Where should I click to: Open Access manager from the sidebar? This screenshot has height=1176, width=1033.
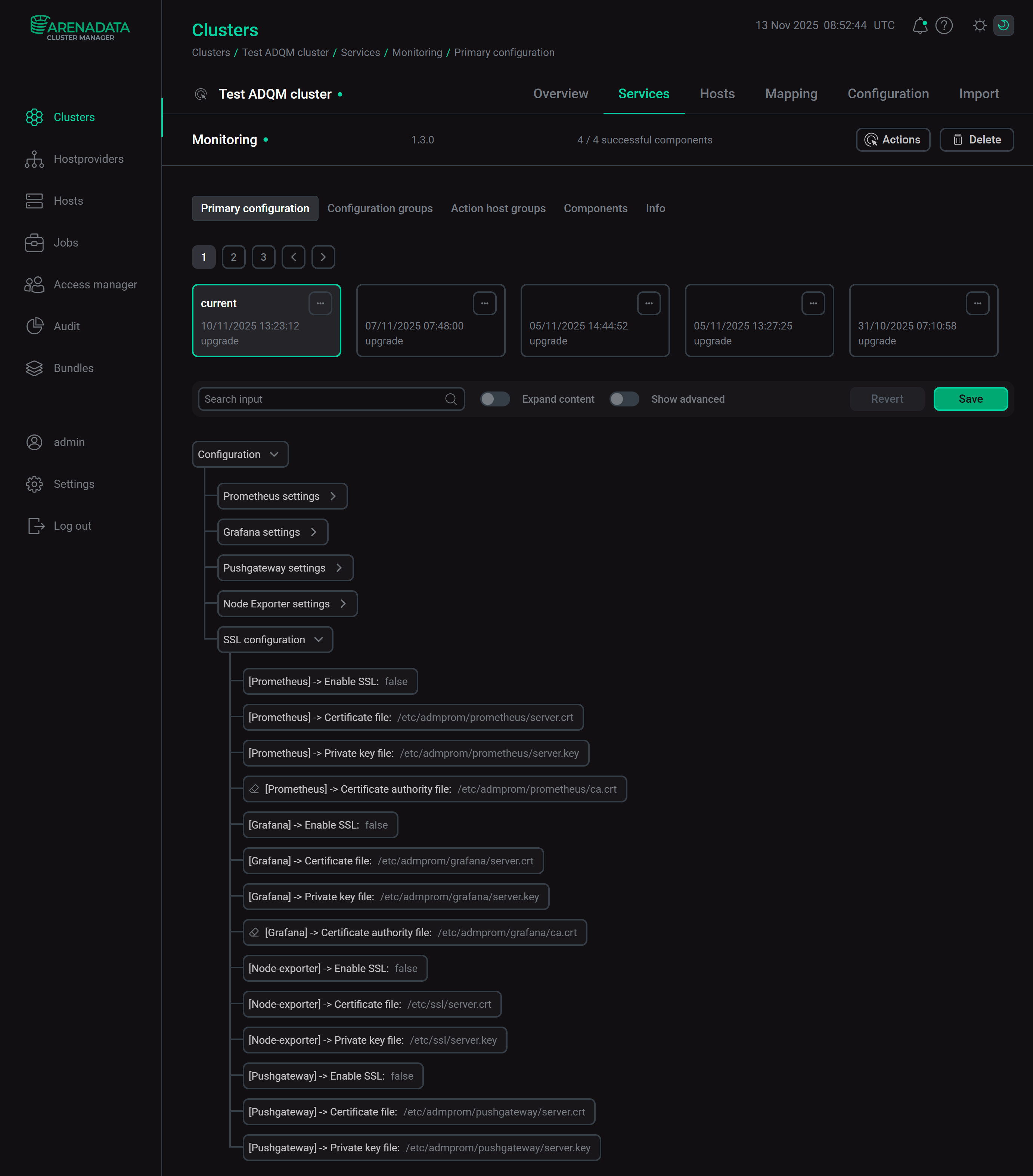coord(95,284)
